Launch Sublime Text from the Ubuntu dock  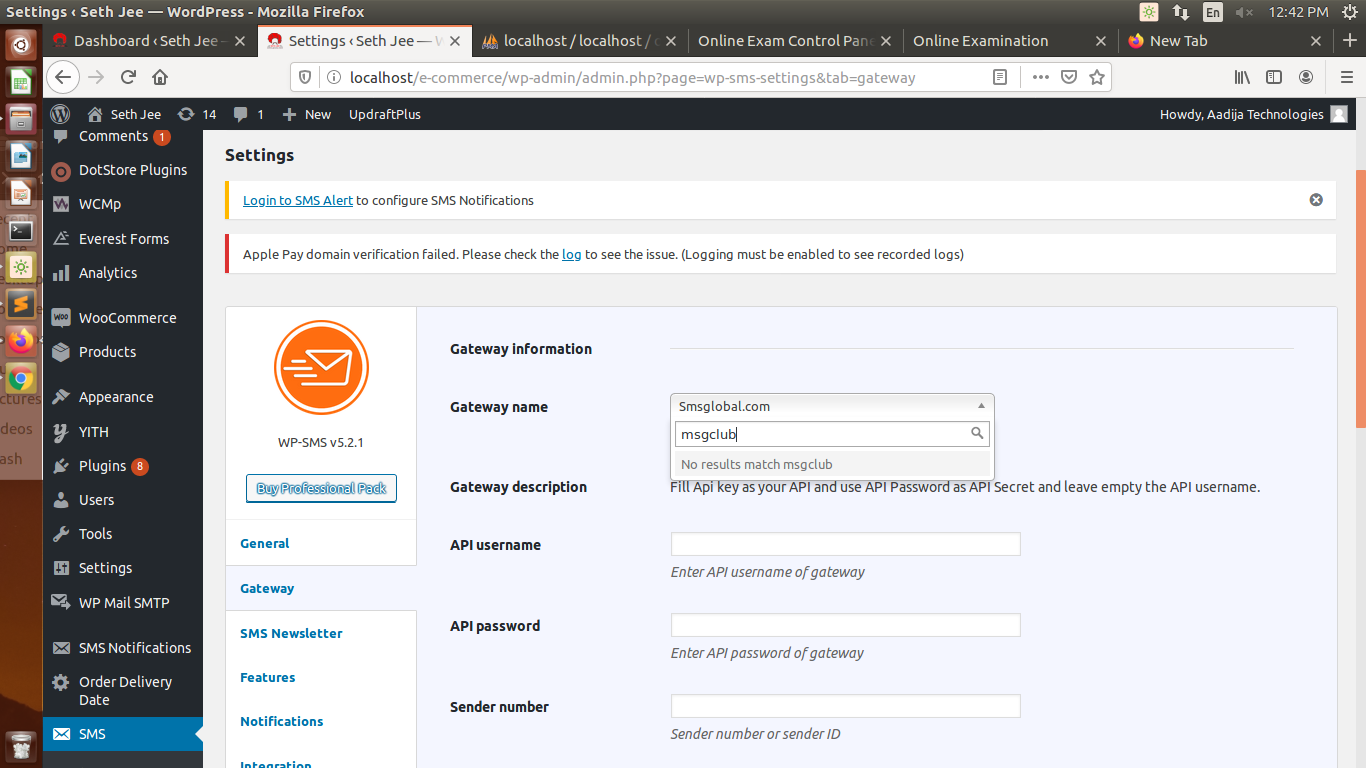(x=21, y=303)
